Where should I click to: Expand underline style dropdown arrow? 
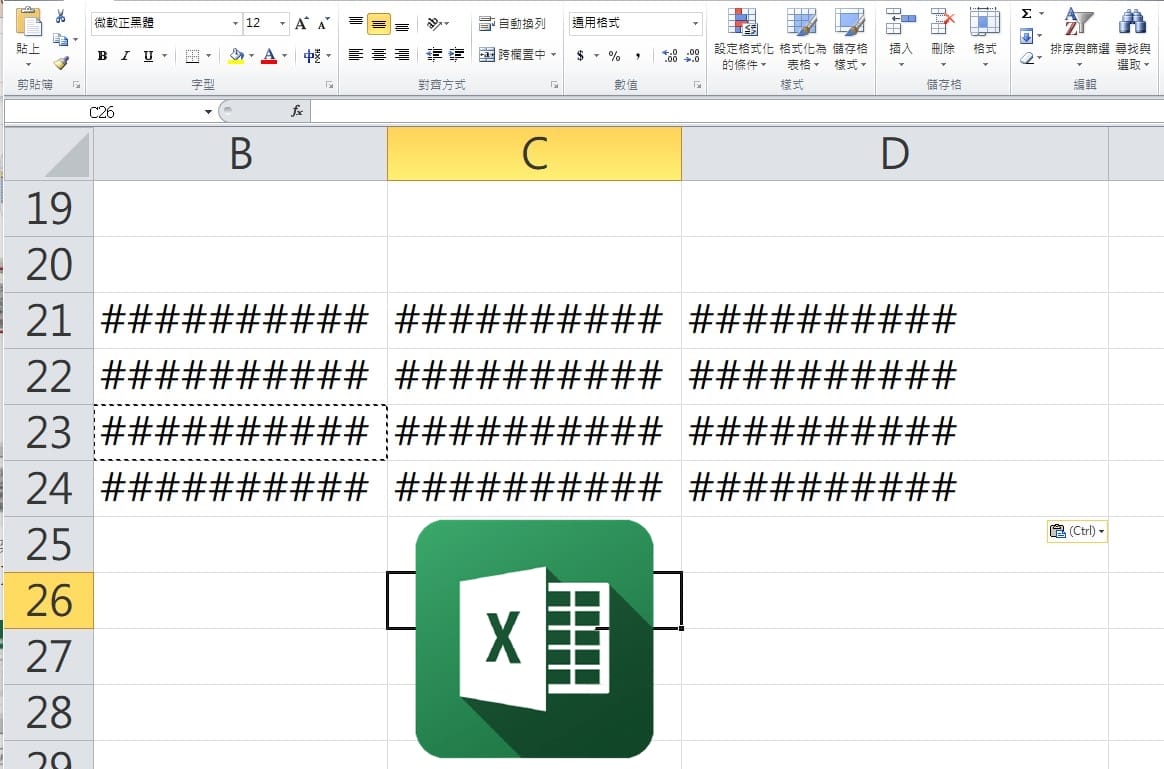coord(165,56)
